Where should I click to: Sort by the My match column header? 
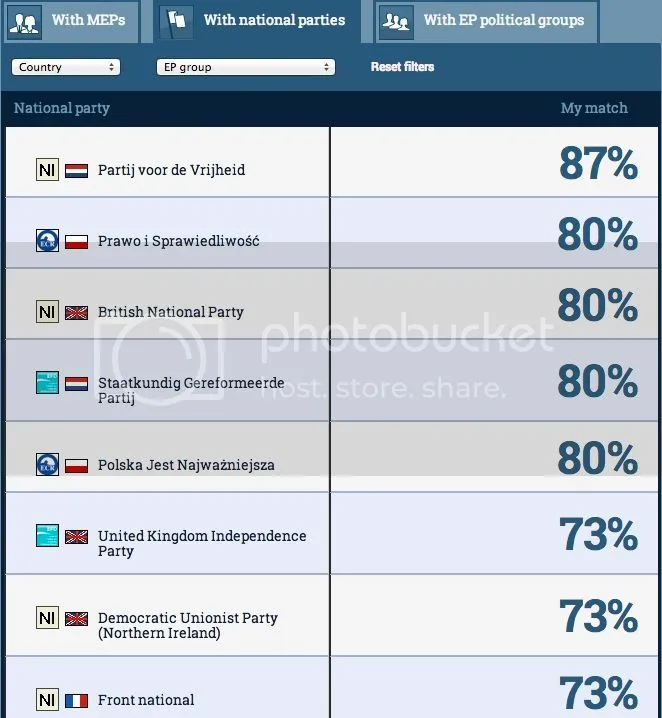click(x=594, y=108)
